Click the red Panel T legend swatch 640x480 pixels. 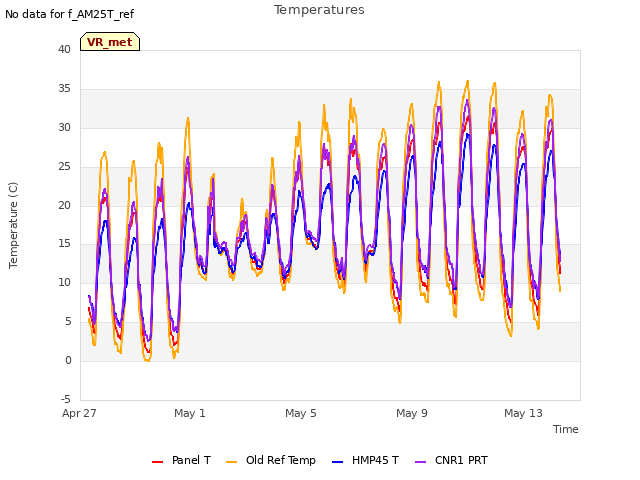(158, 462)
